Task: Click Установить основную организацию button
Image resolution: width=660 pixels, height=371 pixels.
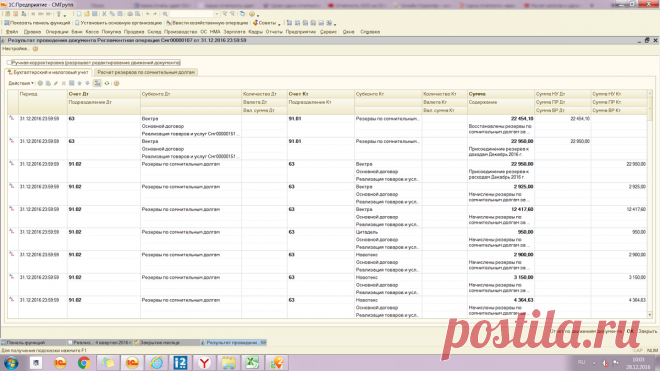Action: coord(118,23)
